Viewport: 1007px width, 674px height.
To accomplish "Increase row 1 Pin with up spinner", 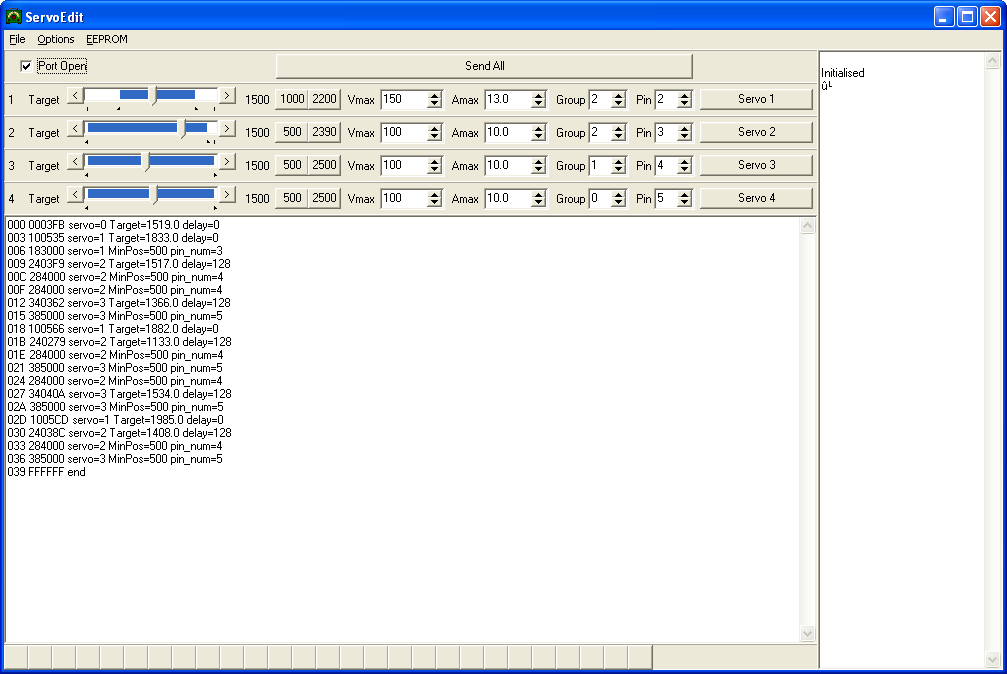I will click(x=685, y=95).
